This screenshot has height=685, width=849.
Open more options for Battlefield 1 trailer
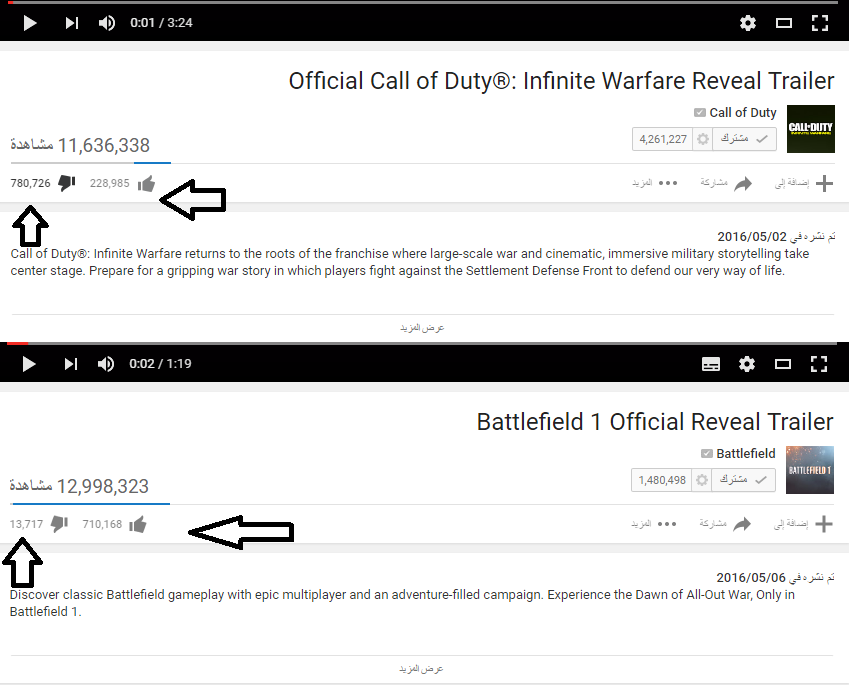[x=654, y=524]
